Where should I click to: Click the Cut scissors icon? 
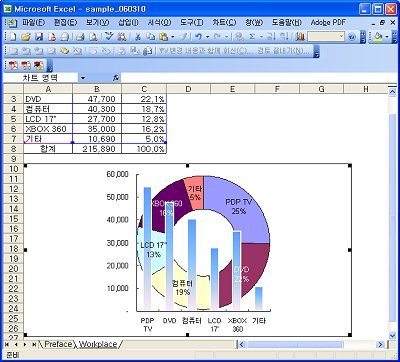click(138, 37)
